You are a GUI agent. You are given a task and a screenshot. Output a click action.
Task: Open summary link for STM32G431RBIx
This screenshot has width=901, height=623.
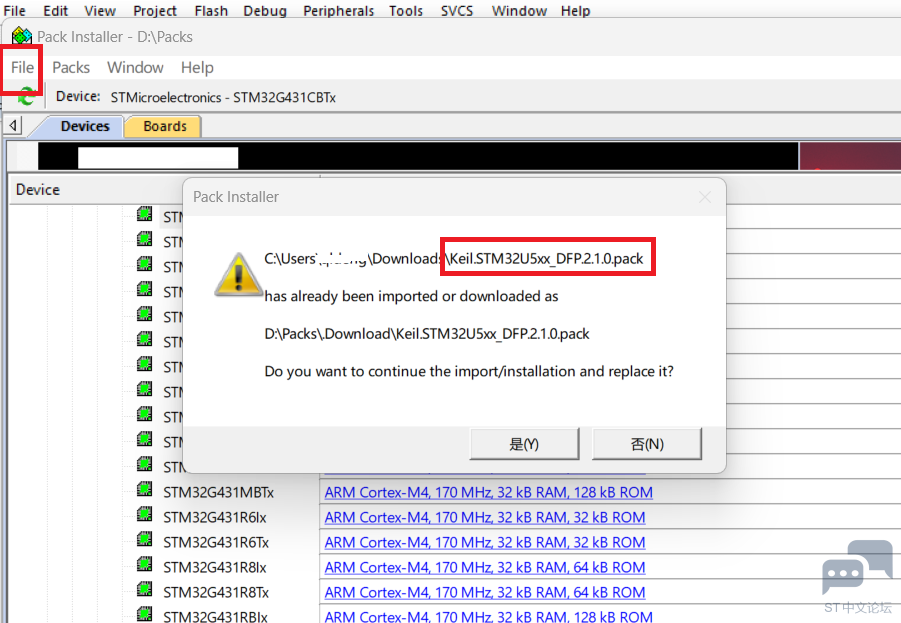(488, 616)
